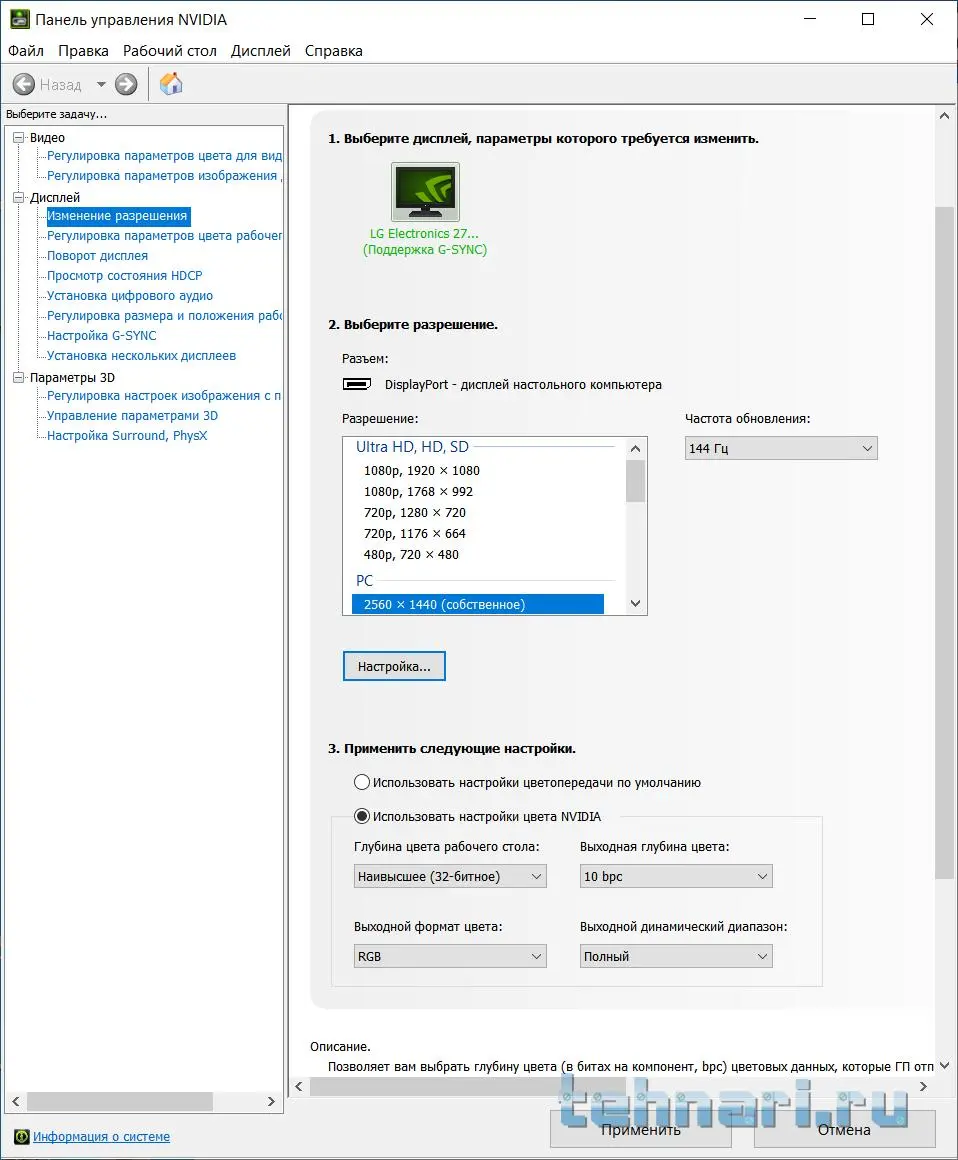The image size is (958, 1160).
Task: Click the DisplayPort connector icon
Action: [x=357, y=384]
